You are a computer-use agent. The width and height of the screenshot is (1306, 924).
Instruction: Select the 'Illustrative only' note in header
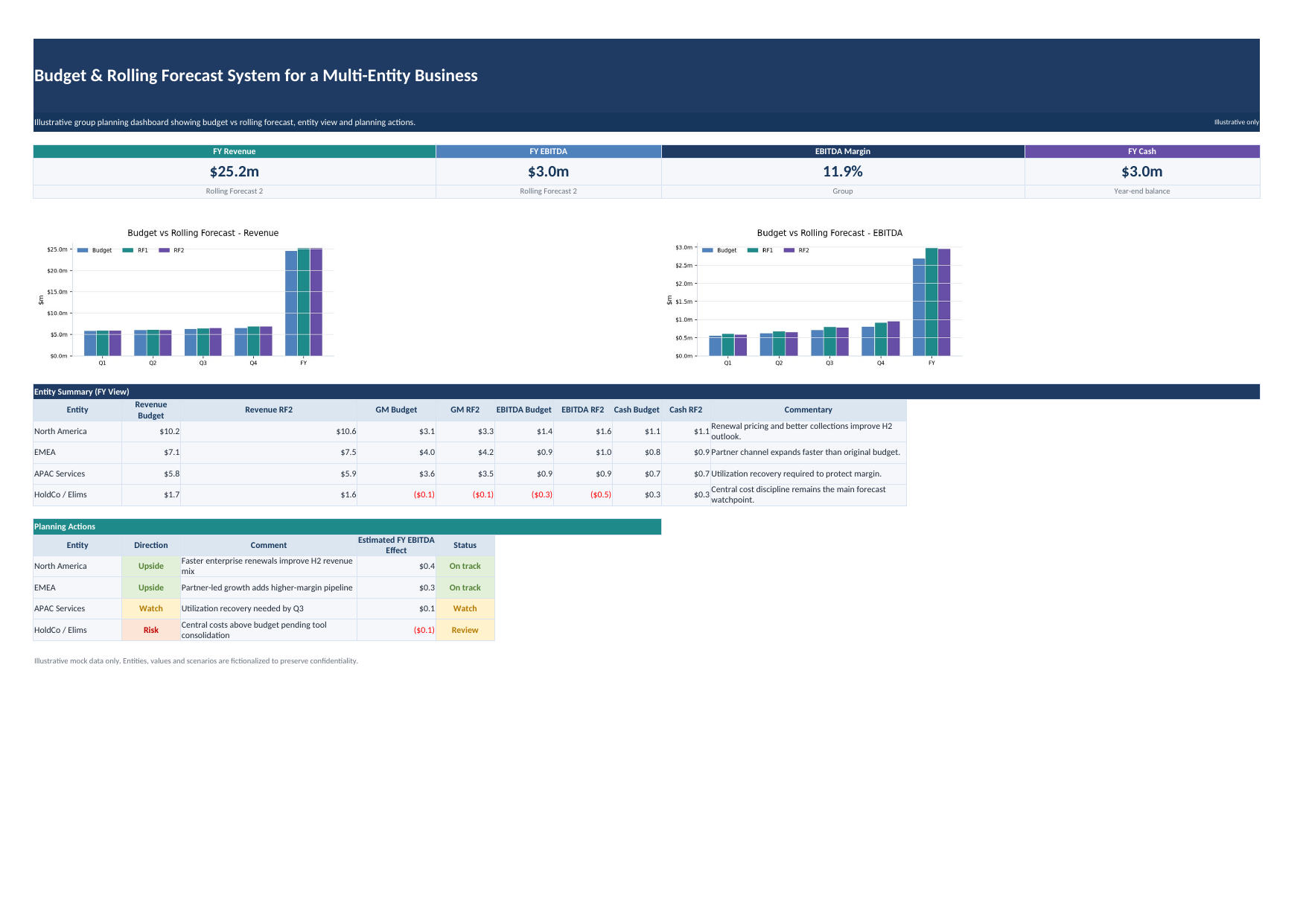click(1236, 122)
